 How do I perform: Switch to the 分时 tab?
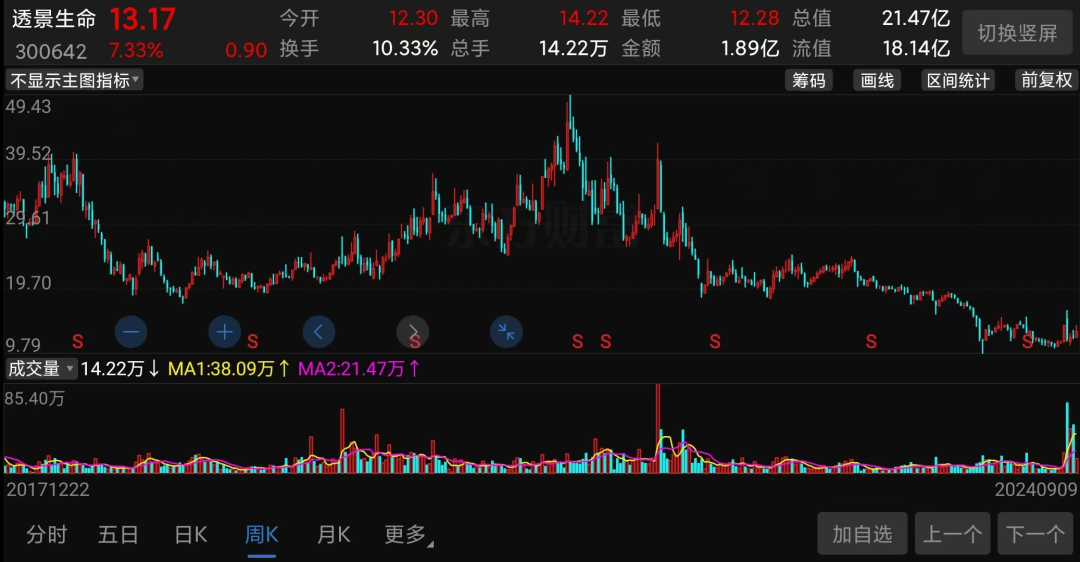(x=46, y=535)
